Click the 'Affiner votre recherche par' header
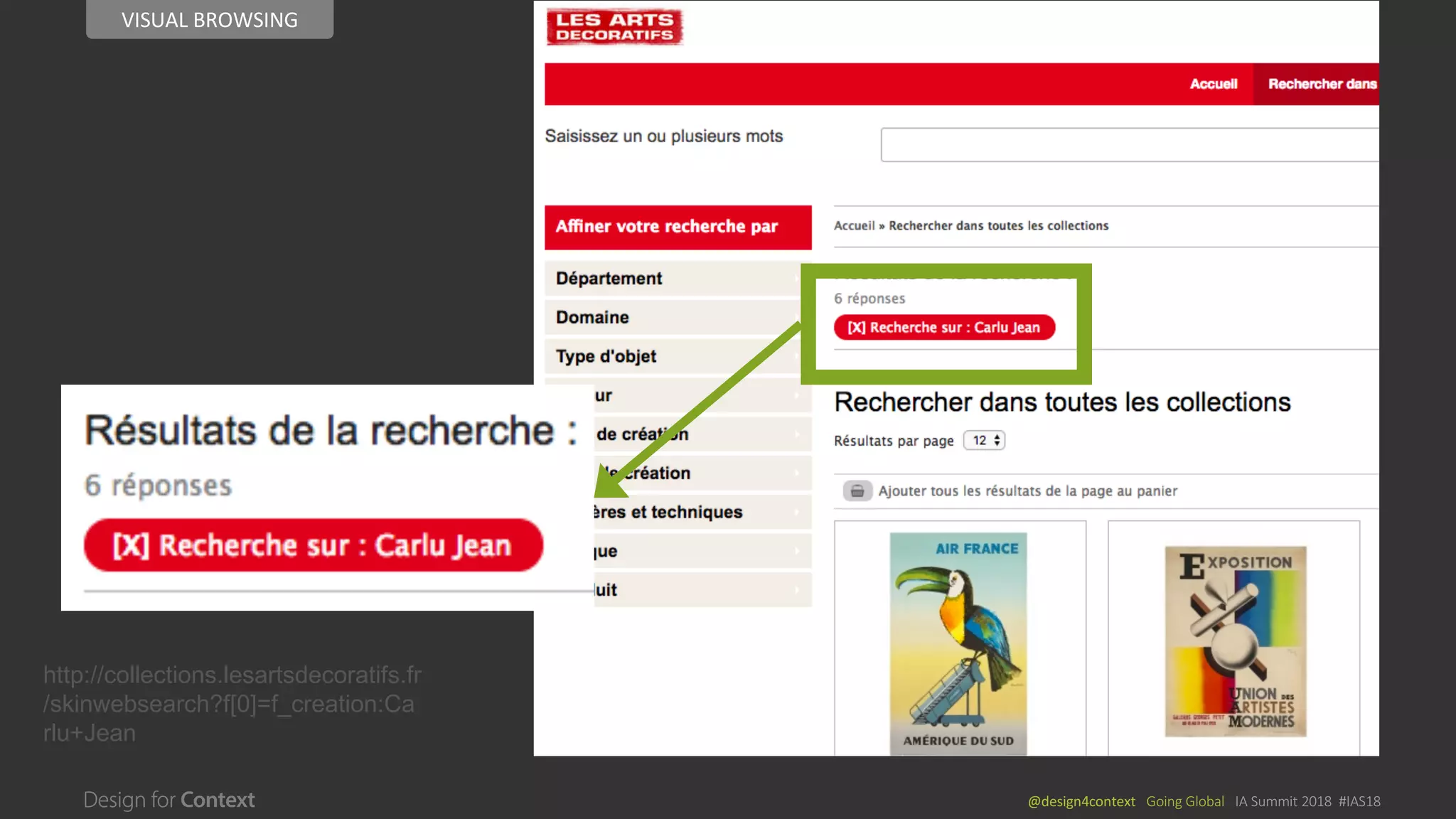The height and width of the screenshot is (819, 1456). click(678, 227)
